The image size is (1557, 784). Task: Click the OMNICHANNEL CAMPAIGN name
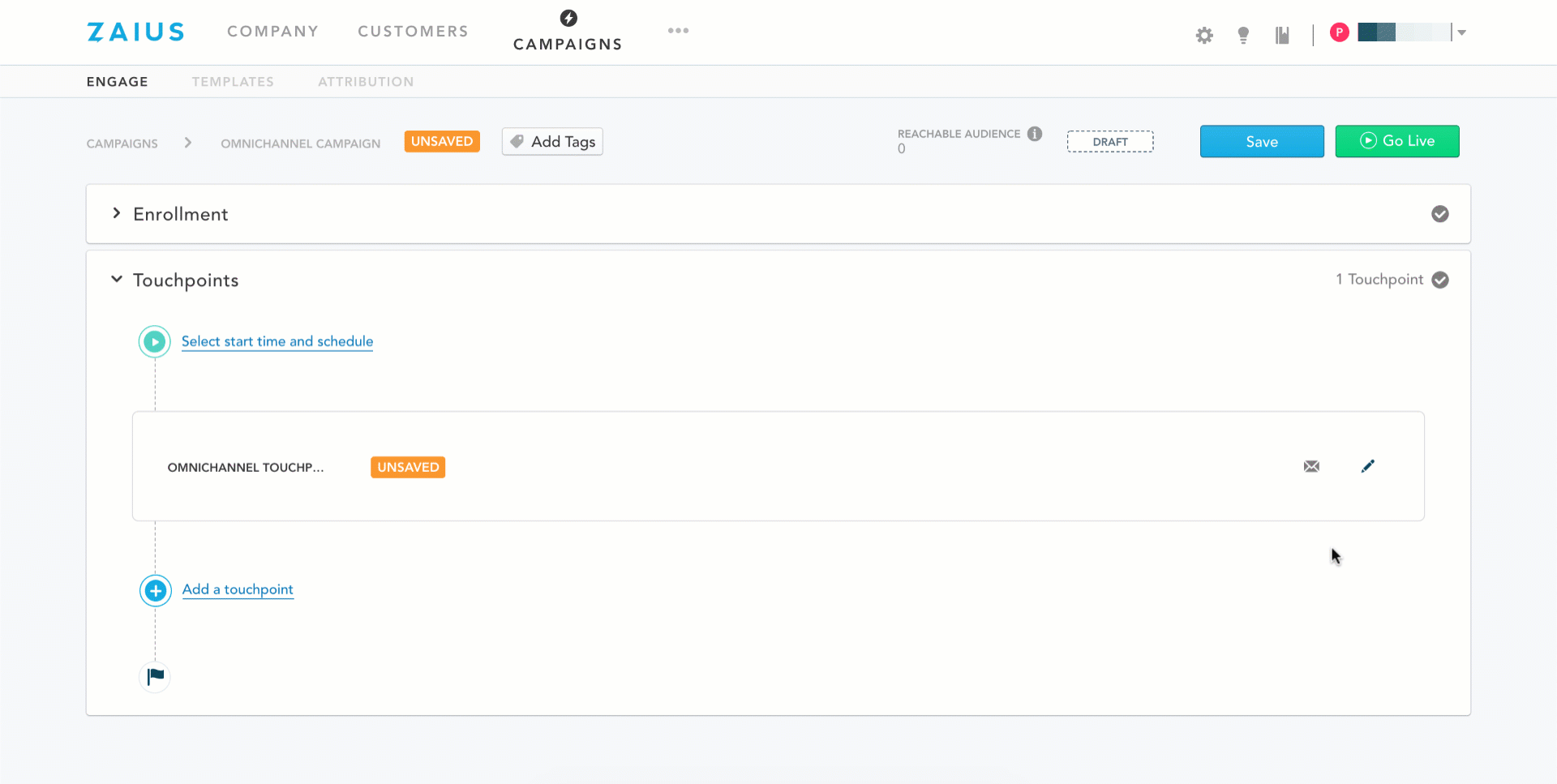301,144
